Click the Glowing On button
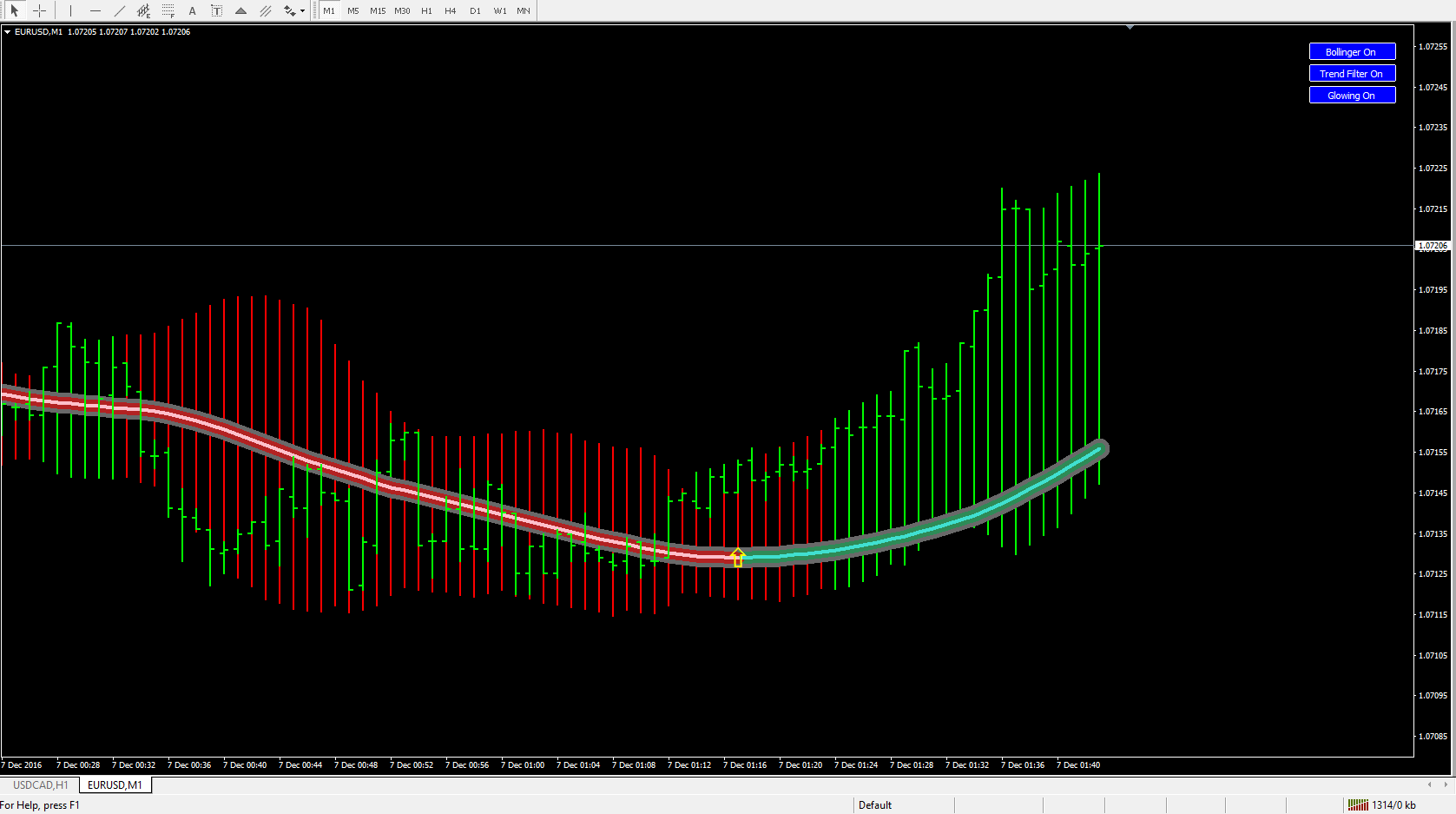The width and height of the screenshot is (1456, 814). point(1352,96)
